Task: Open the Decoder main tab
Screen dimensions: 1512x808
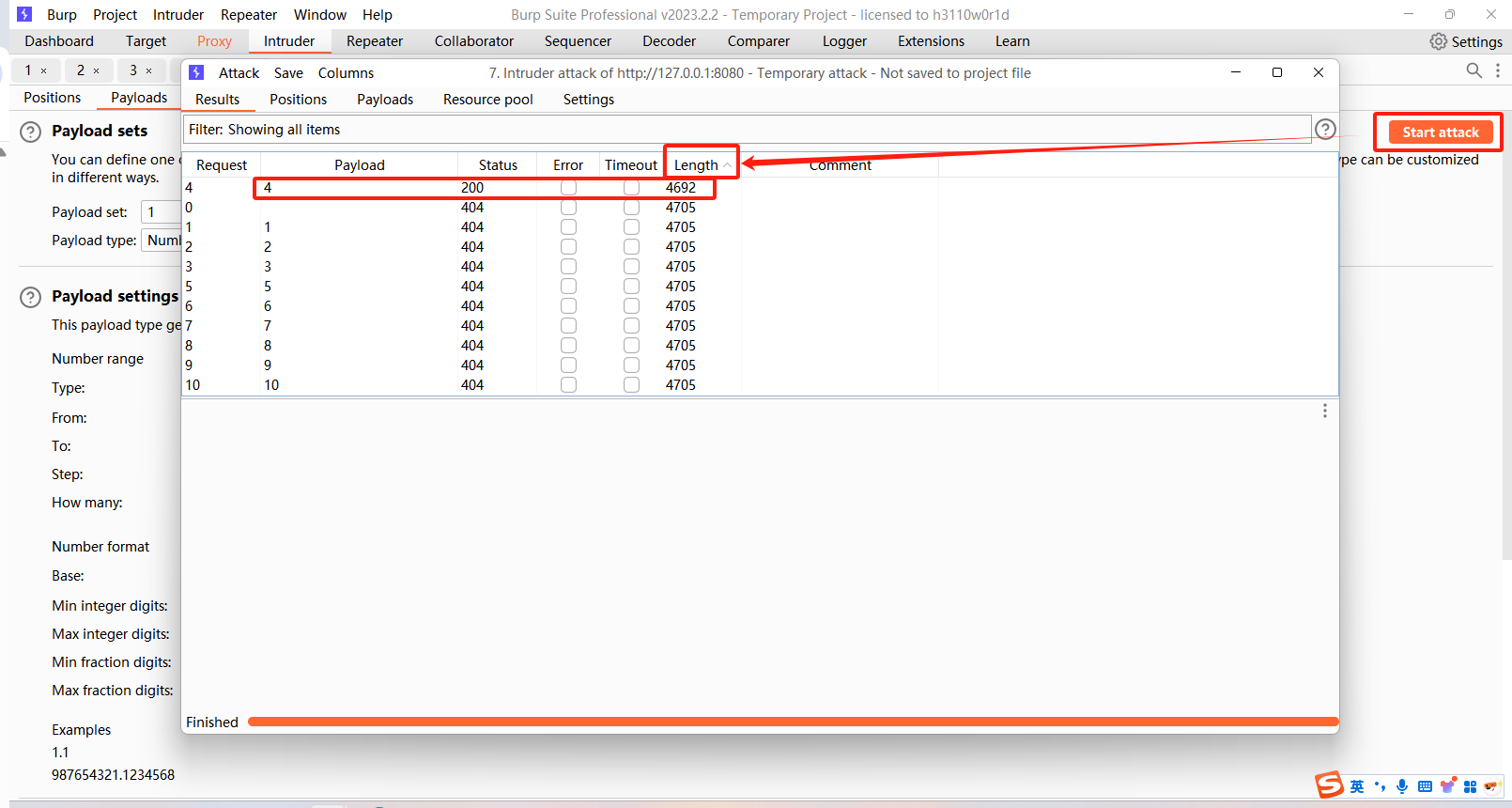Action: pos(669,41)
